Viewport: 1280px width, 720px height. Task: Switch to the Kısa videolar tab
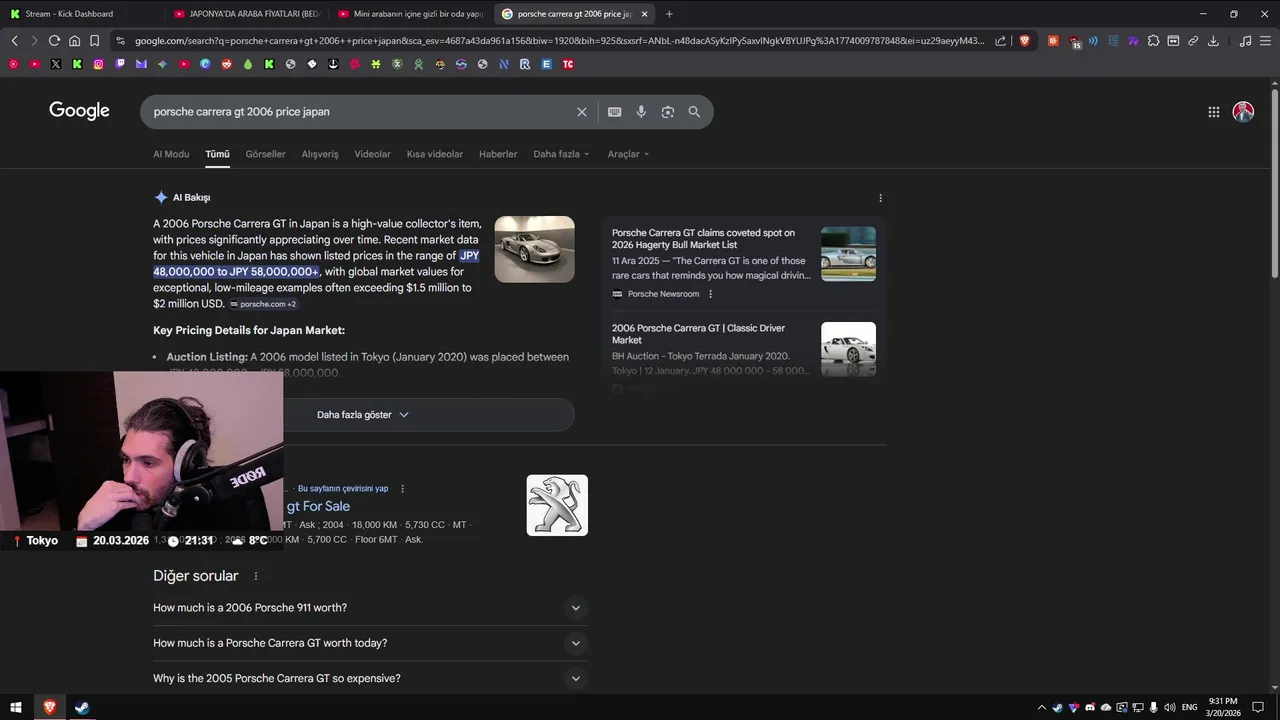tap(435, 154)
